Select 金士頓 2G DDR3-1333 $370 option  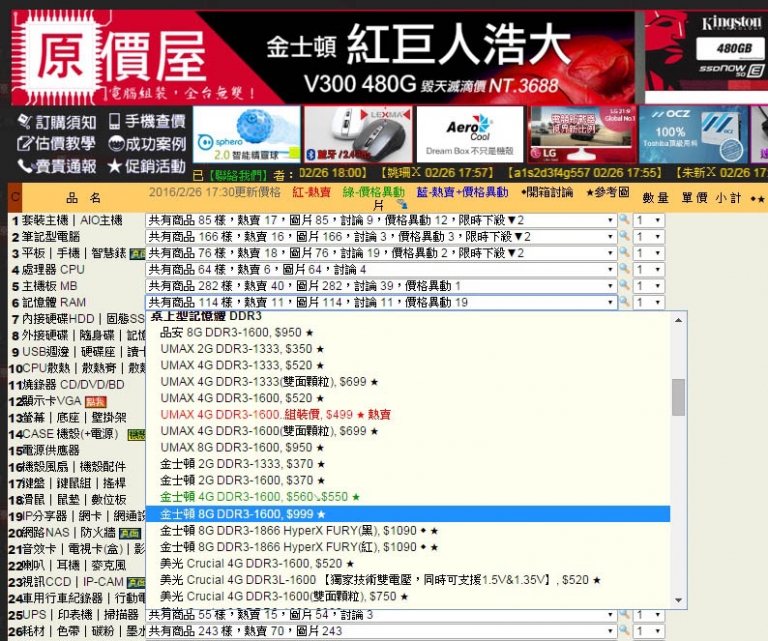tap(408, 464)
